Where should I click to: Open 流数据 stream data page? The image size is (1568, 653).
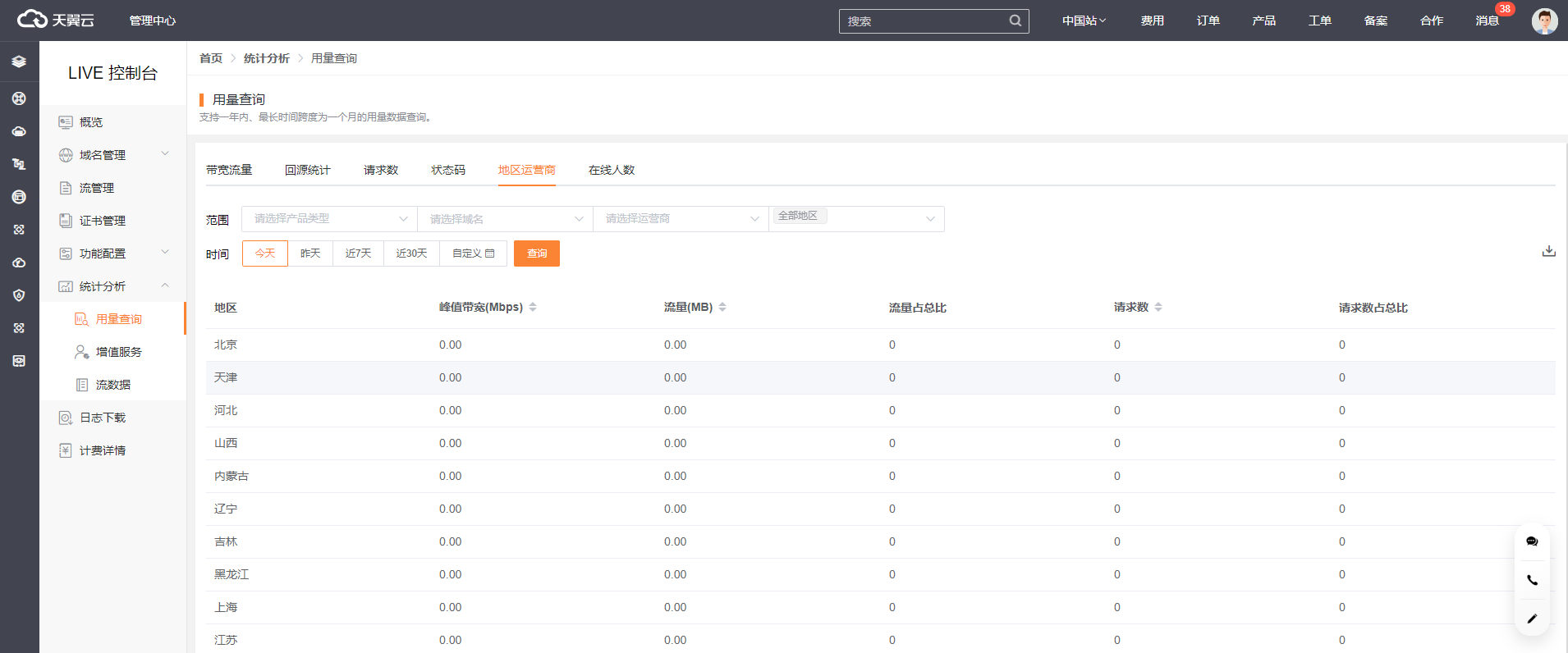[x=112, y=385]
